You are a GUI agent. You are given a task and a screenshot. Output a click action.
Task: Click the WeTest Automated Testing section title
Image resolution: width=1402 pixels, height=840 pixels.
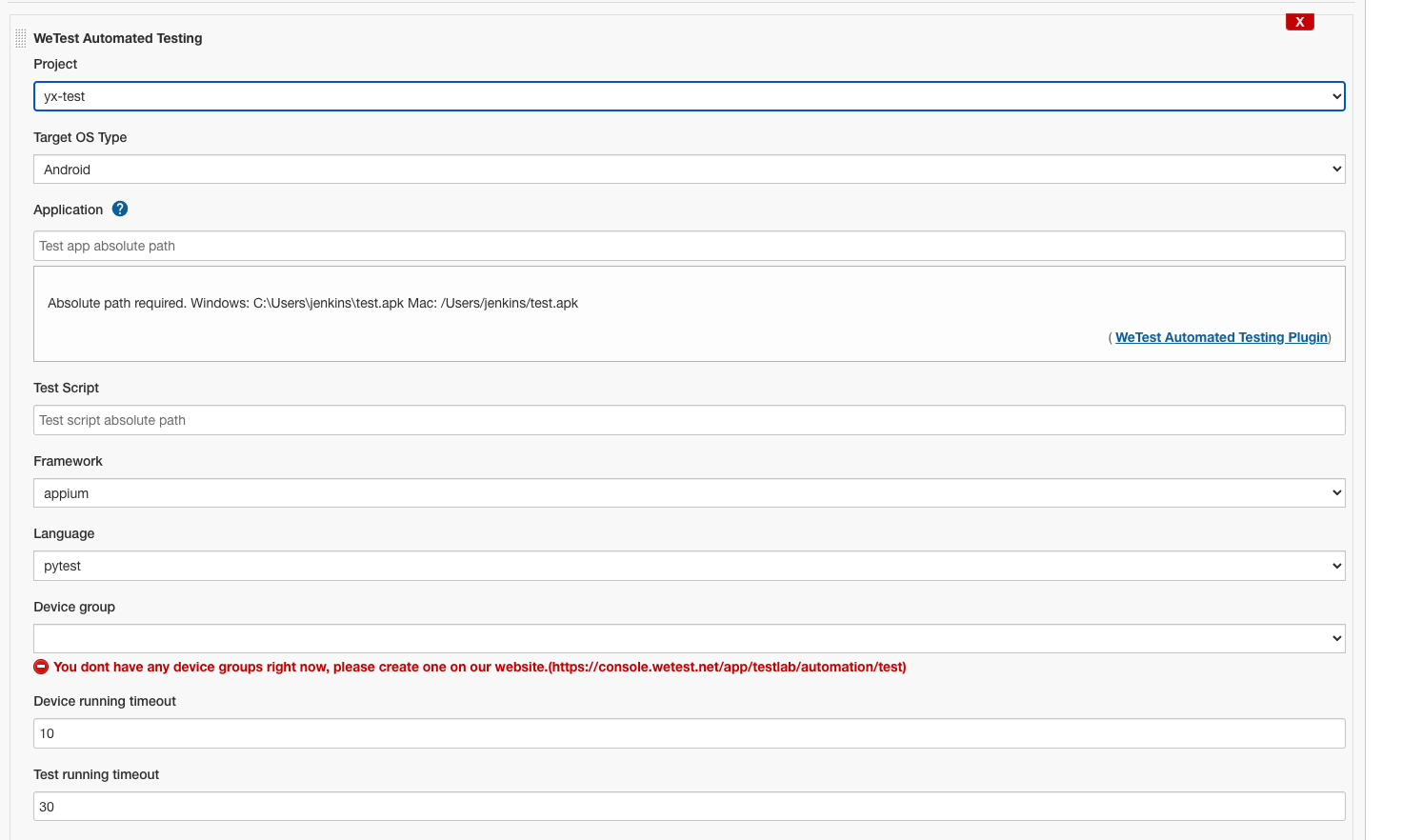point(118,38)
